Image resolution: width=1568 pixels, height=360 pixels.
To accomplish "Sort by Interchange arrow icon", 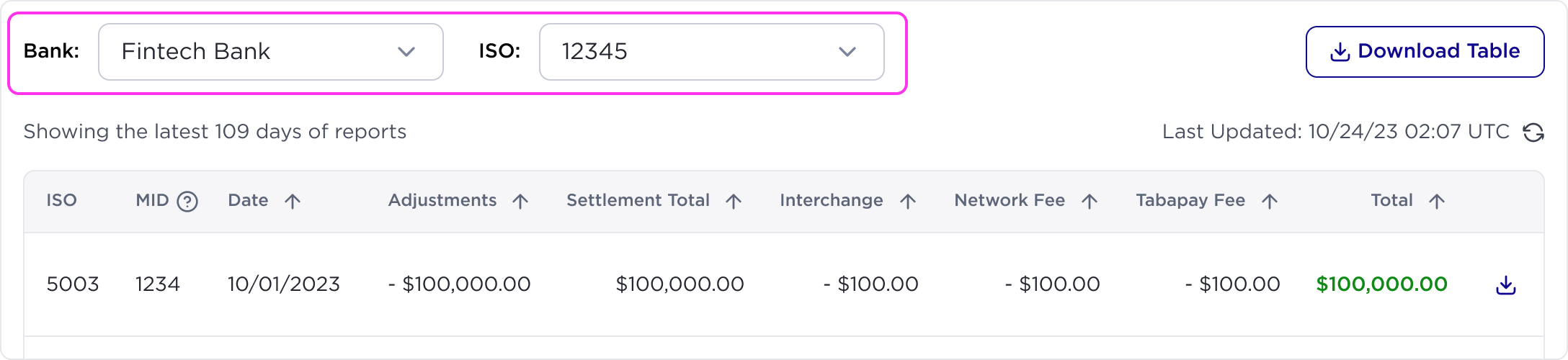I will [908, 201].
